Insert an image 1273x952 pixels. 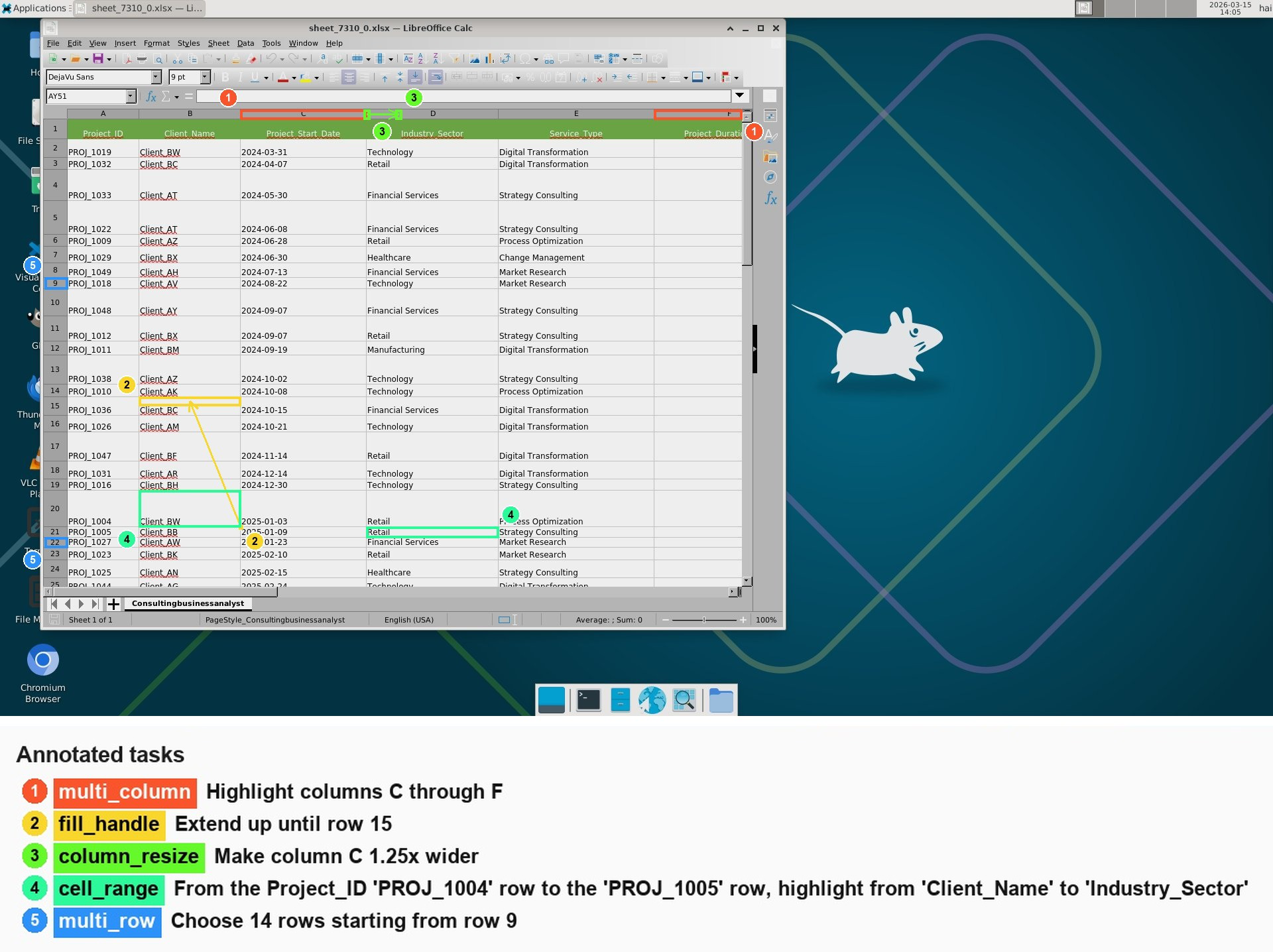475,59
